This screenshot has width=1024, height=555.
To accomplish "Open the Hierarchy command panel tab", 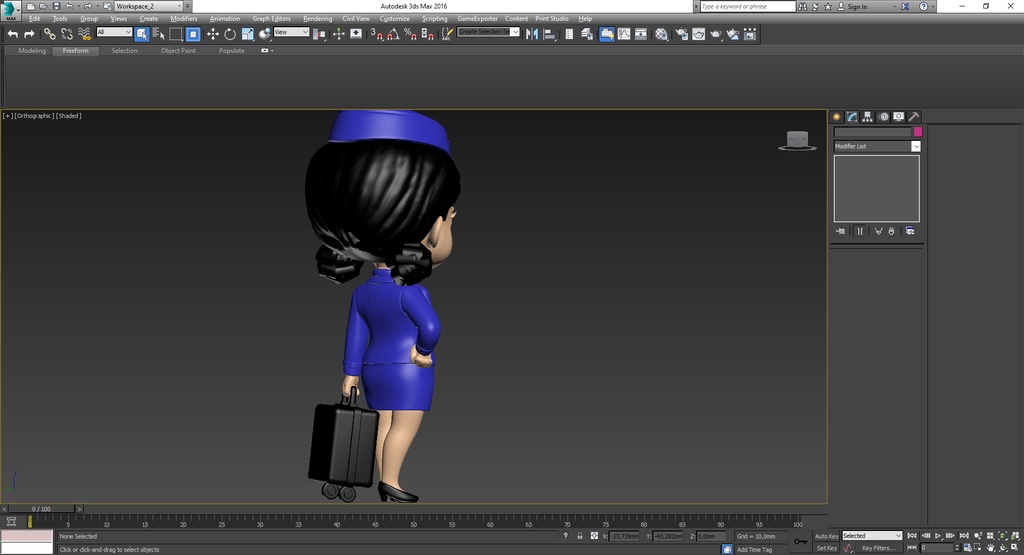I will (867, 116).
